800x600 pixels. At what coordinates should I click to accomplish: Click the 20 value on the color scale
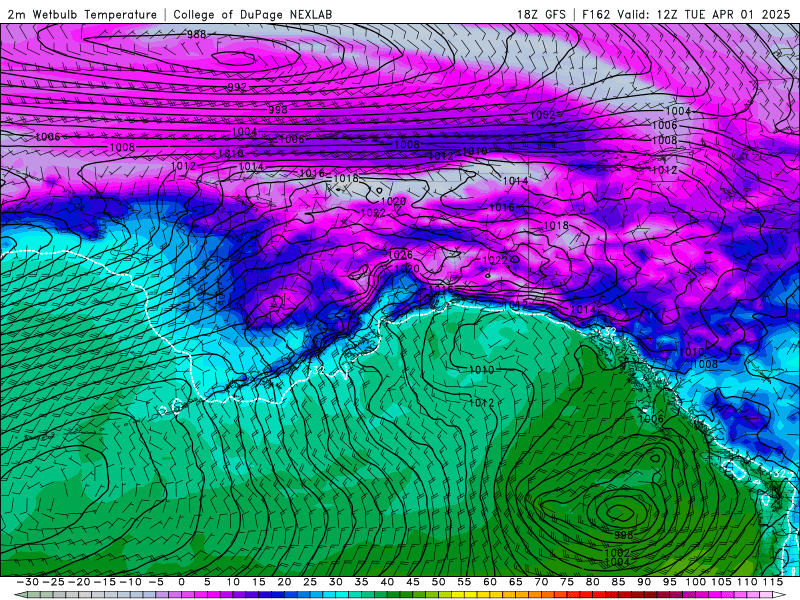tap(284, 582)
